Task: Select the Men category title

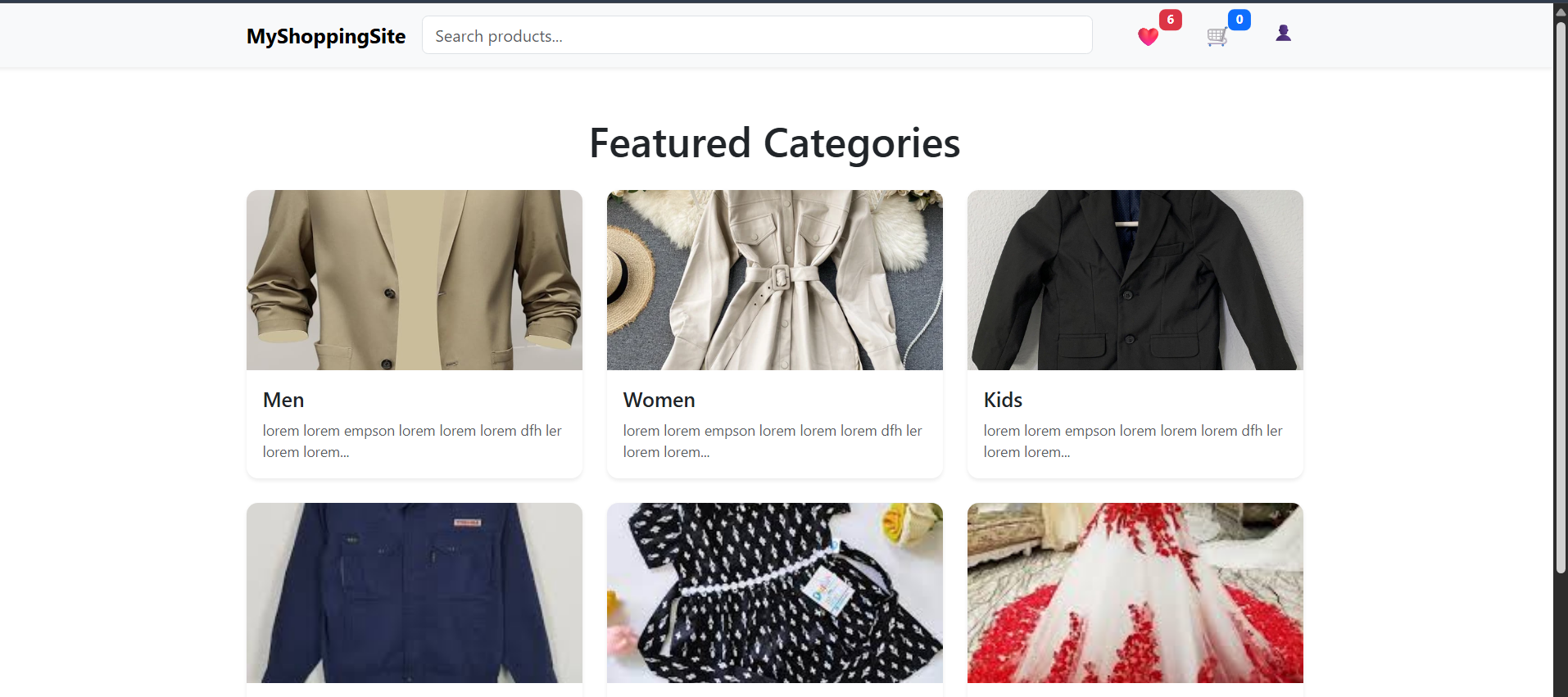Action: pyautogui.click(x=283, y=400)
